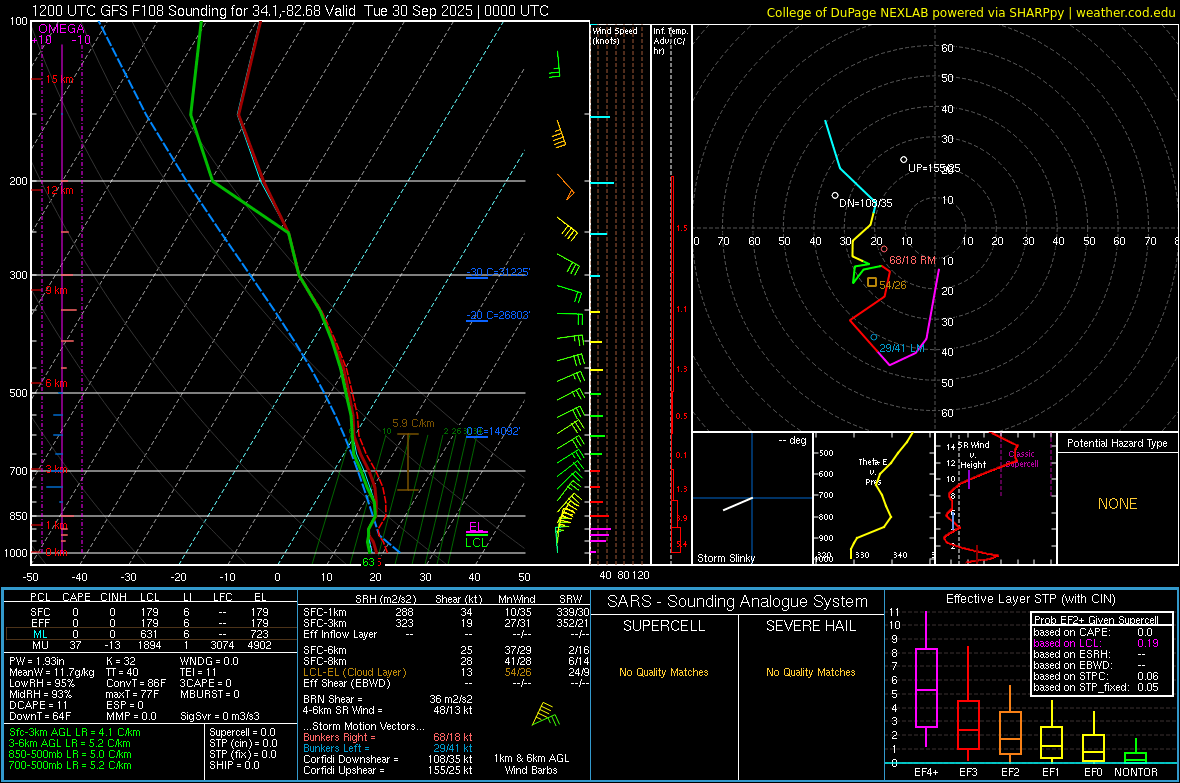Click the Bunkers right mover marker on hodograph
Image resolution: width=1180 pixels, height=783 pixels.
click(884, 249)
